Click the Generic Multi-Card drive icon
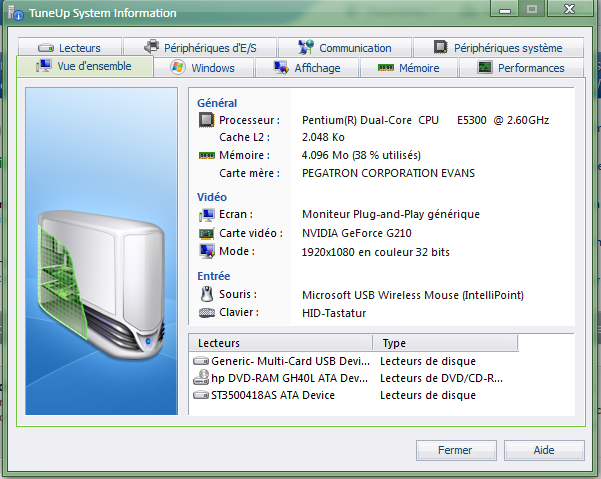The height and width of the screenshot is (479, 601). (x=201, y=361)
